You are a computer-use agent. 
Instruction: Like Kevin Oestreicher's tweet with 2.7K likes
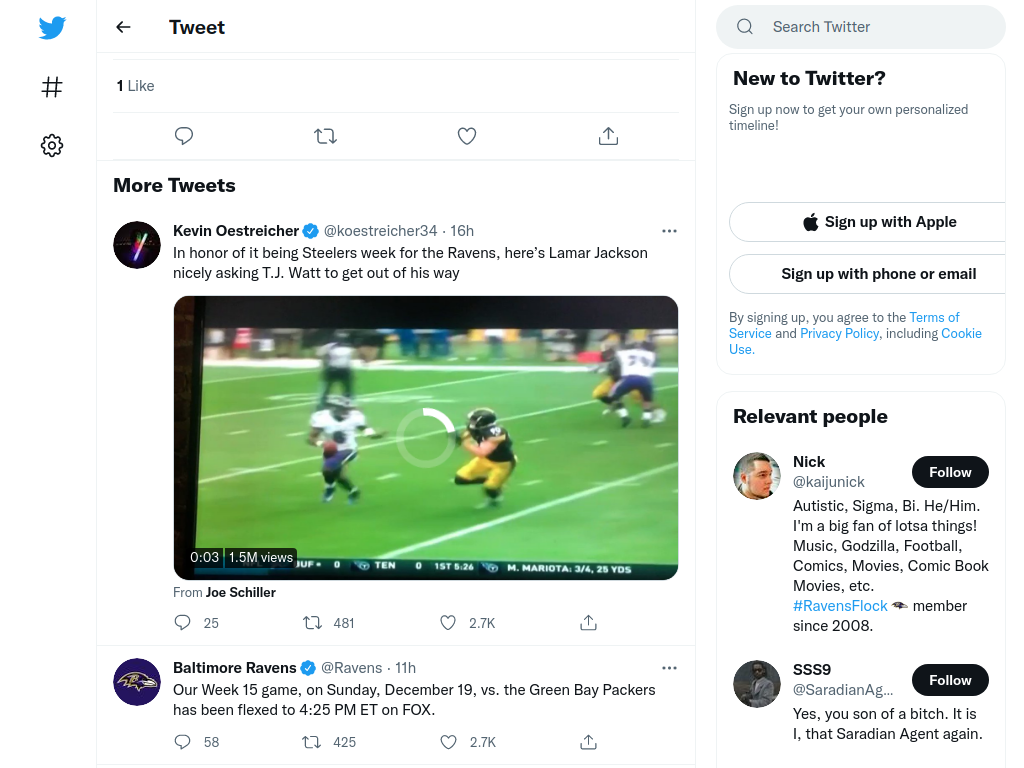448,622
